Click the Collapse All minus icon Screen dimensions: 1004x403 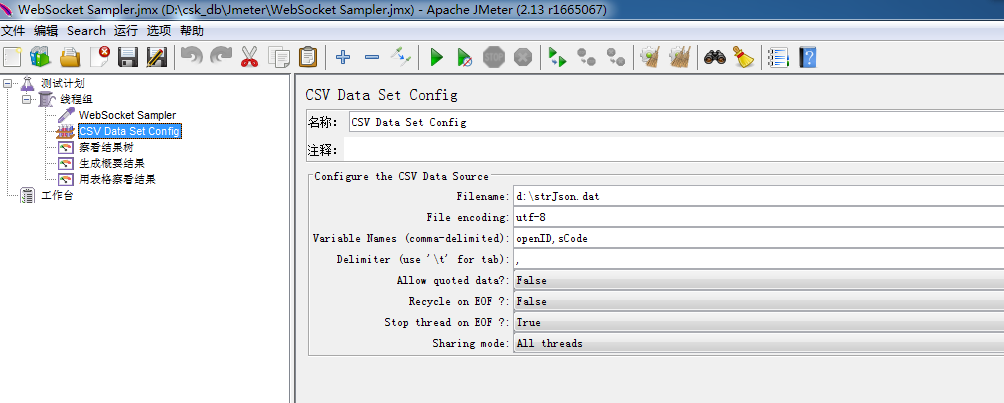[x=372, y=57]
